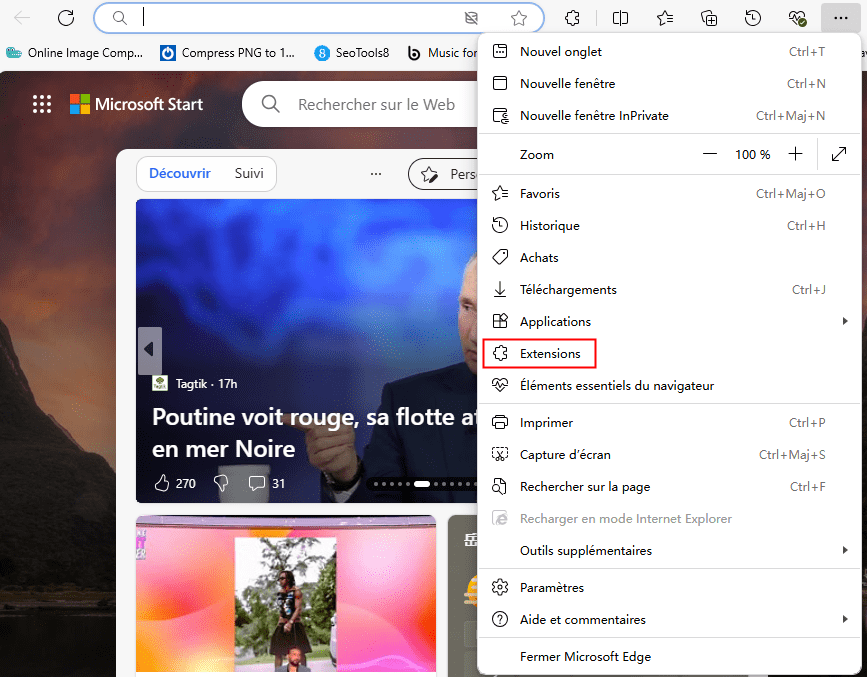Open Collections toolbar icon
This screenshot has width=867, height=677.
click(x=708, y=18)
